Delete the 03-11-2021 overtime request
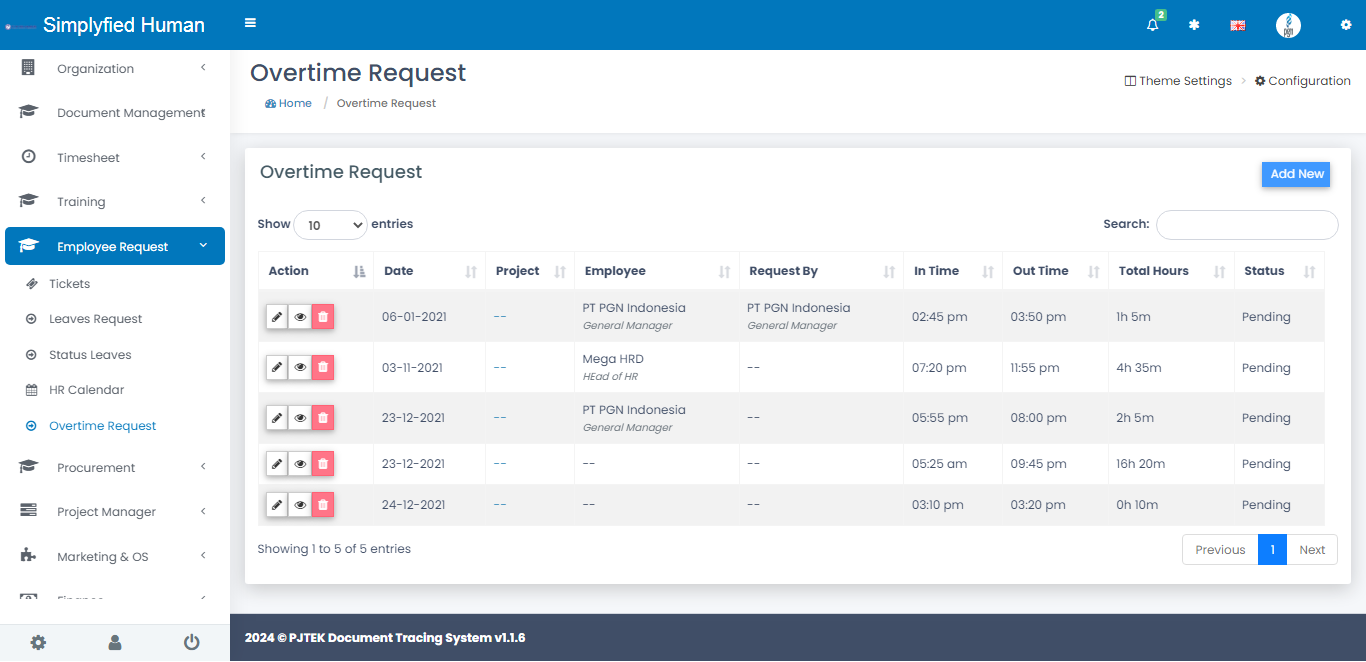 coord(322,368)
